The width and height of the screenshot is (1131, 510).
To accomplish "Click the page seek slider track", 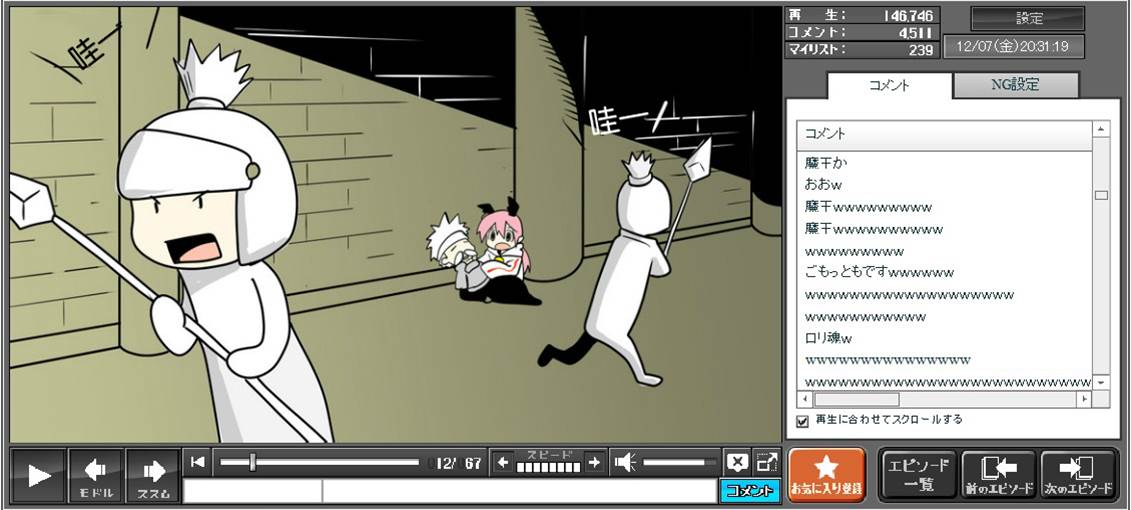I will pyautogui.click(x=320, y=462).
